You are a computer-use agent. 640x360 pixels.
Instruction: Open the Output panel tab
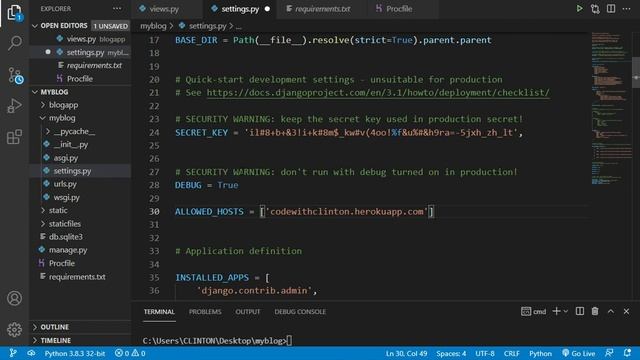pos(247,311)
